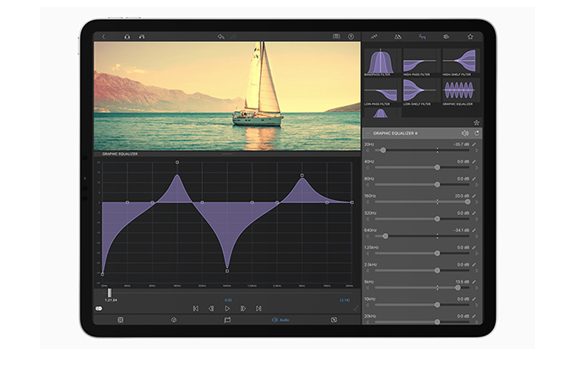The width and height of the screenshot is (580, 373).
Task: Switch to the fourth effects category tab
Action: [446, 37]
